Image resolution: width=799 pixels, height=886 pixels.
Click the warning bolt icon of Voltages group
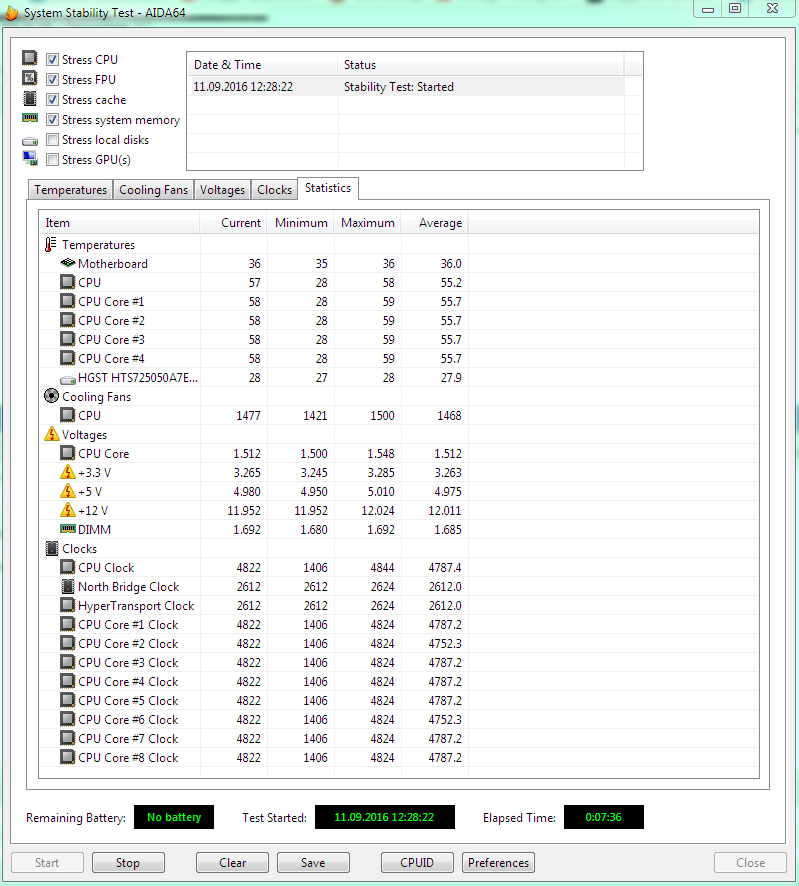[x=51, y=434]
